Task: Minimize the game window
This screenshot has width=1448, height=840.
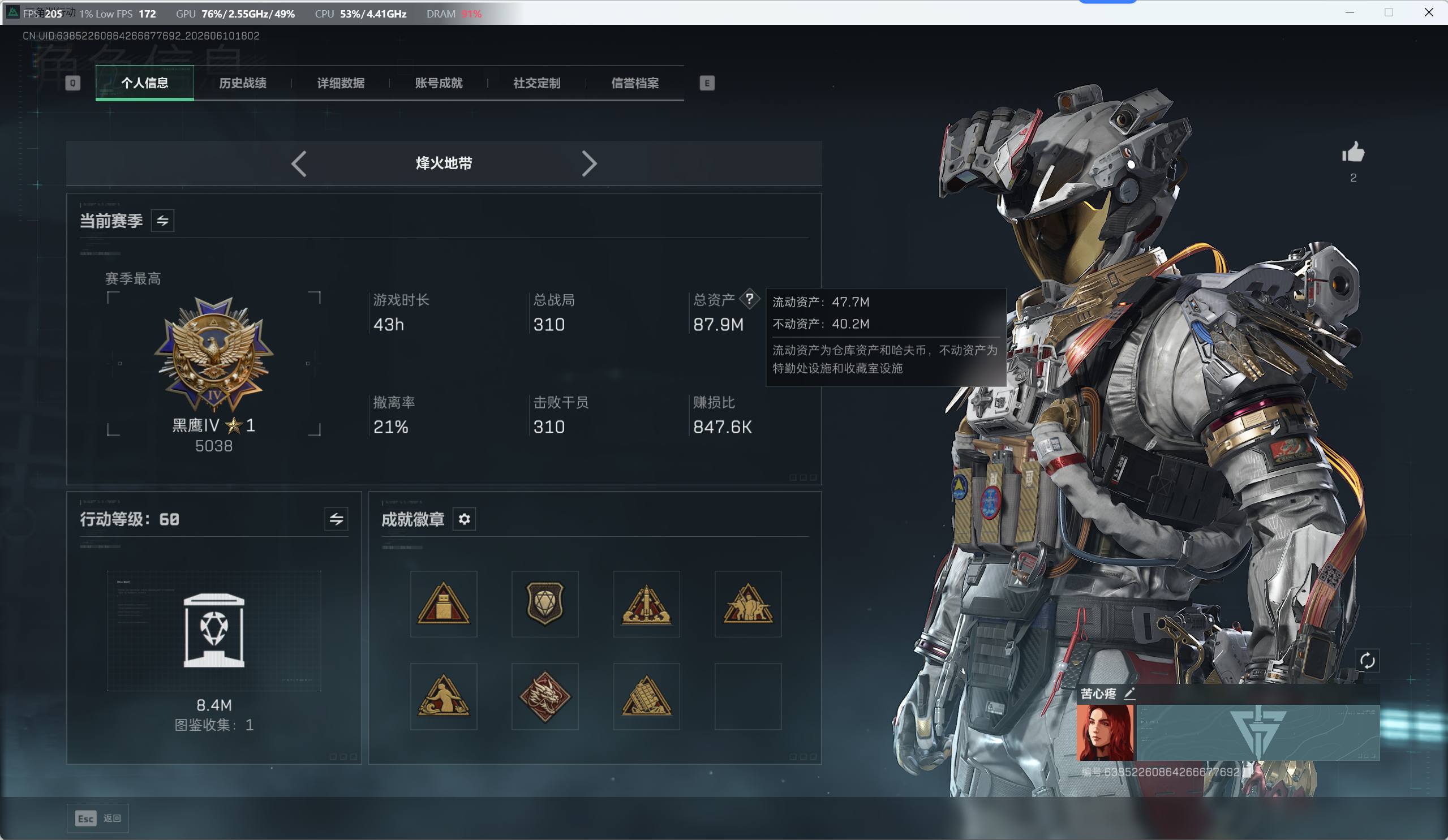Action: tap(1350, 12)
